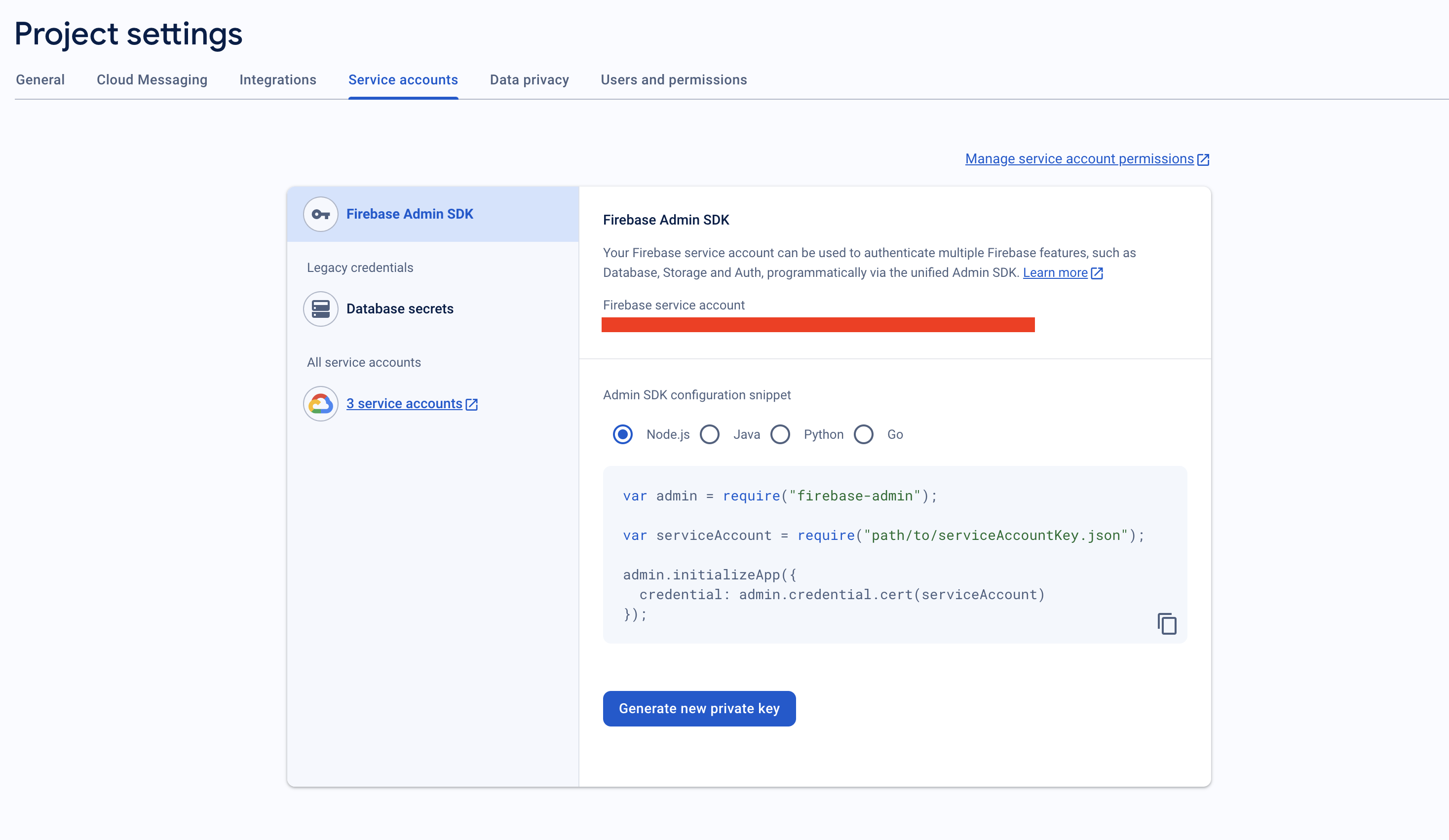Click external-link icon after 3 service accounts
The image size is (1449, 840).
471,404
